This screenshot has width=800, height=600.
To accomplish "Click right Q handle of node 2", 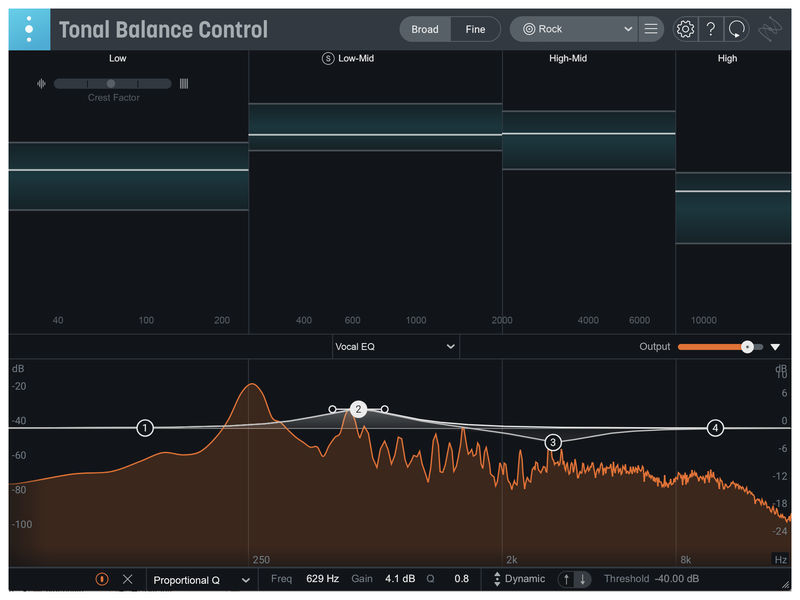I will click(385, 409).
